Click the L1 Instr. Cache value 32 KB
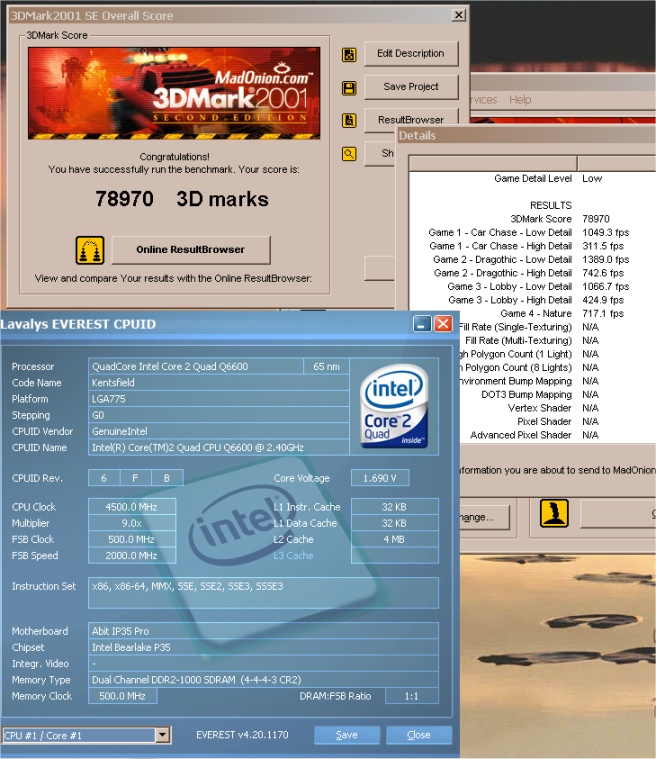 click(395, 507)
